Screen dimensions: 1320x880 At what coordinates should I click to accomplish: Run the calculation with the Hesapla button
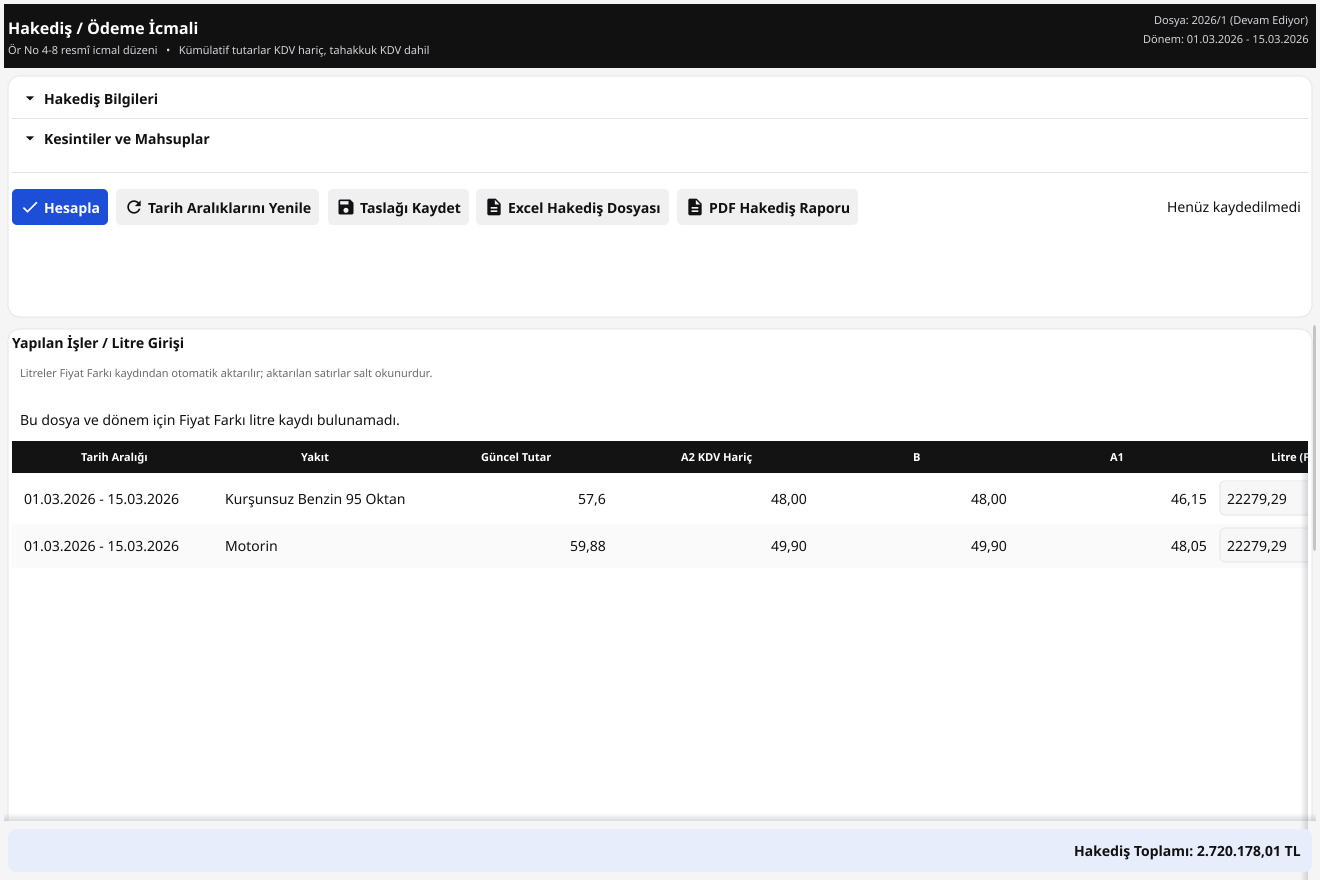(x=60, y=207)
